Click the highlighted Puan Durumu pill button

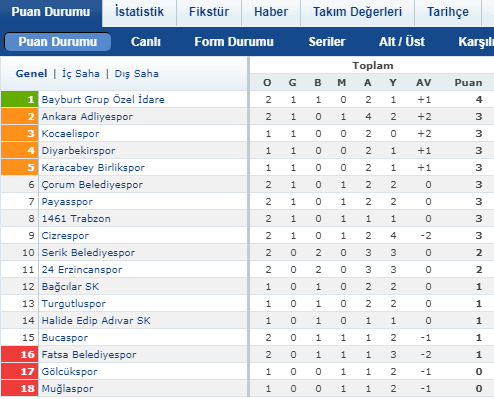58,42
